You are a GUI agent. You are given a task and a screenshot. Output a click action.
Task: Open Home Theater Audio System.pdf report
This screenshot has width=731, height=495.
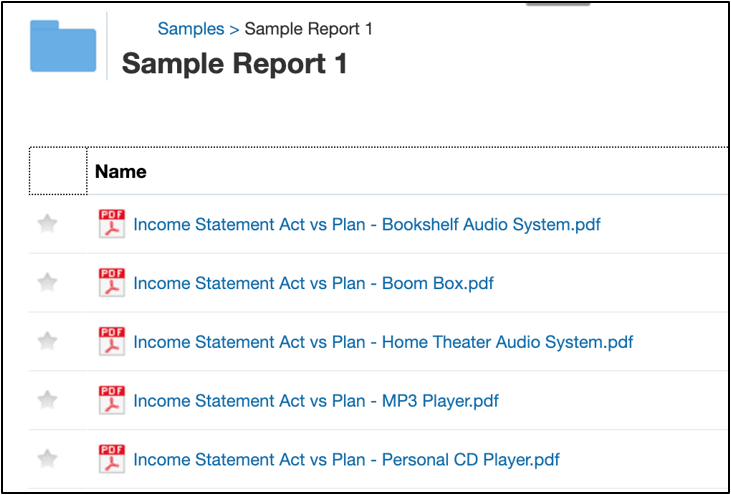coord(383,342)
